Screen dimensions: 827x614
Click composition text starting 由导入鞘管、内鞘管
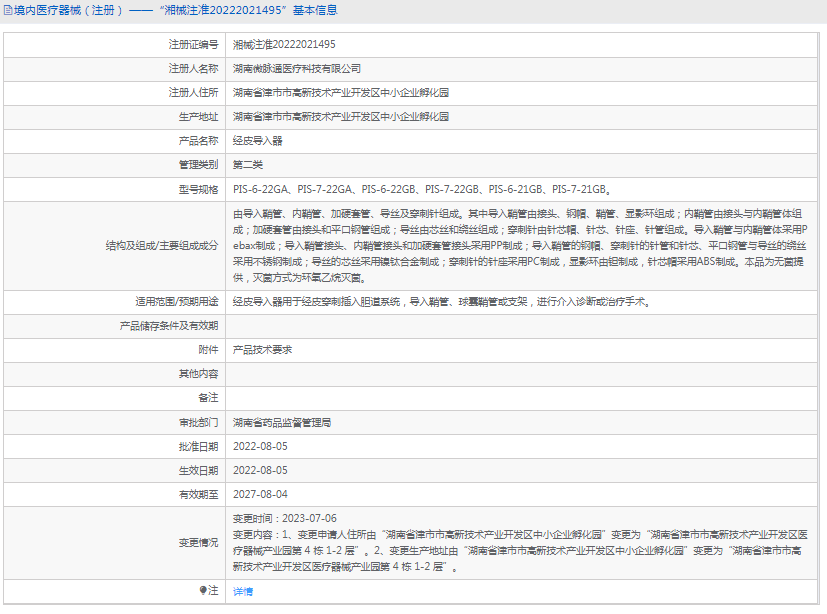click(520, 246)
